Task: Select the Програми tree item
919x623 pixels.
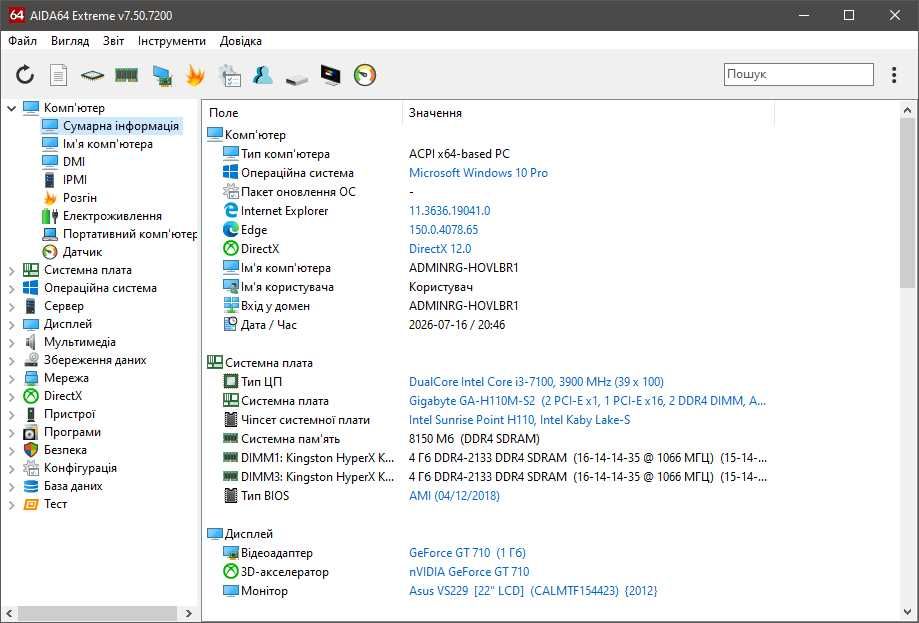Action: point(72,433)
